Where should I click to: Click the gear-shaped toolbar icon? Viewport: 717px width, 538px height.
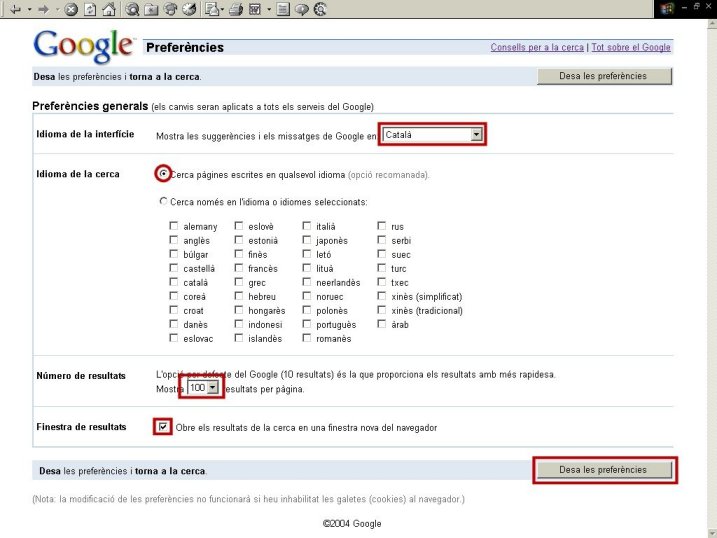coord(321,9)
